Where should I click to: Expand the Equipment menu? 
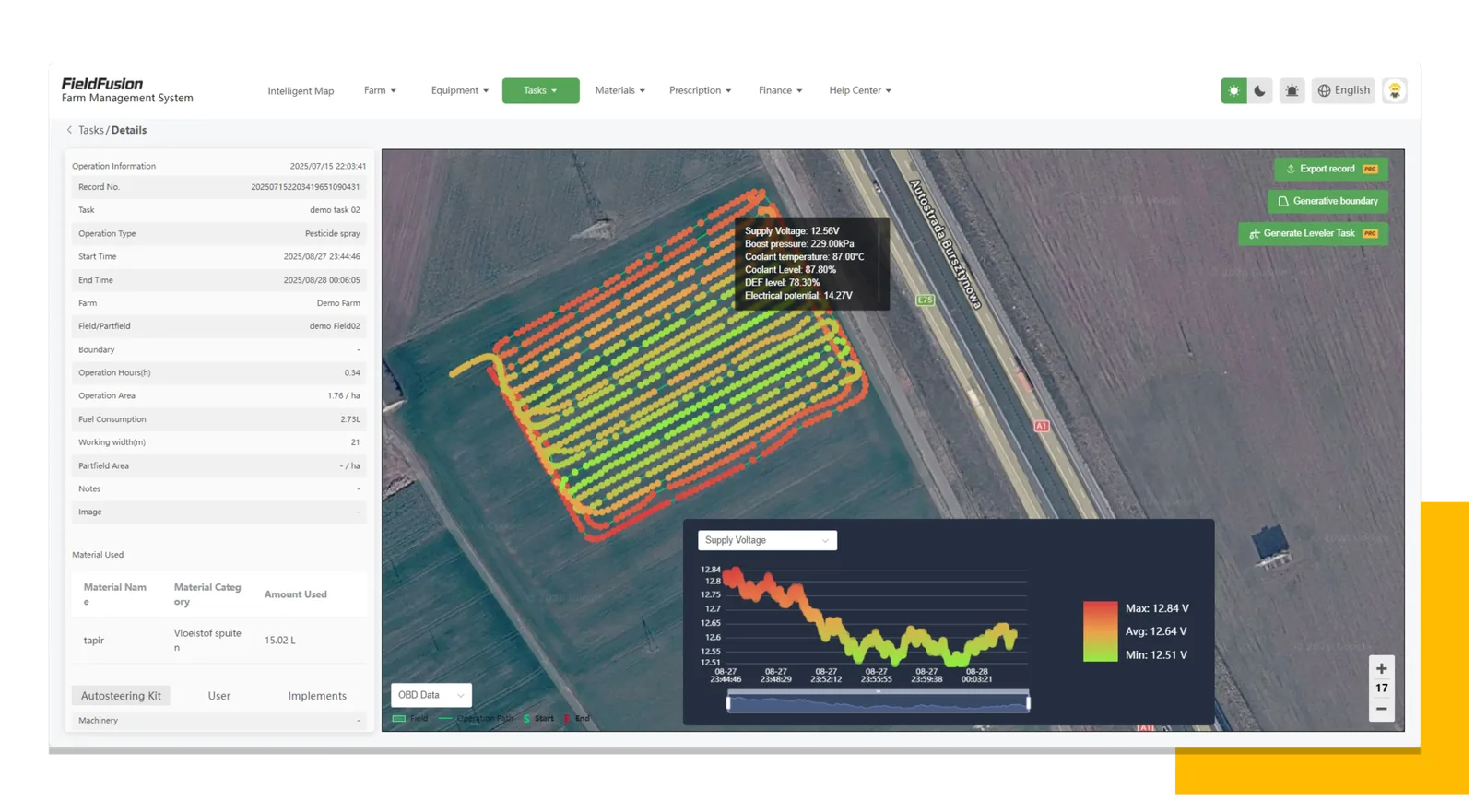click(459, 90)
